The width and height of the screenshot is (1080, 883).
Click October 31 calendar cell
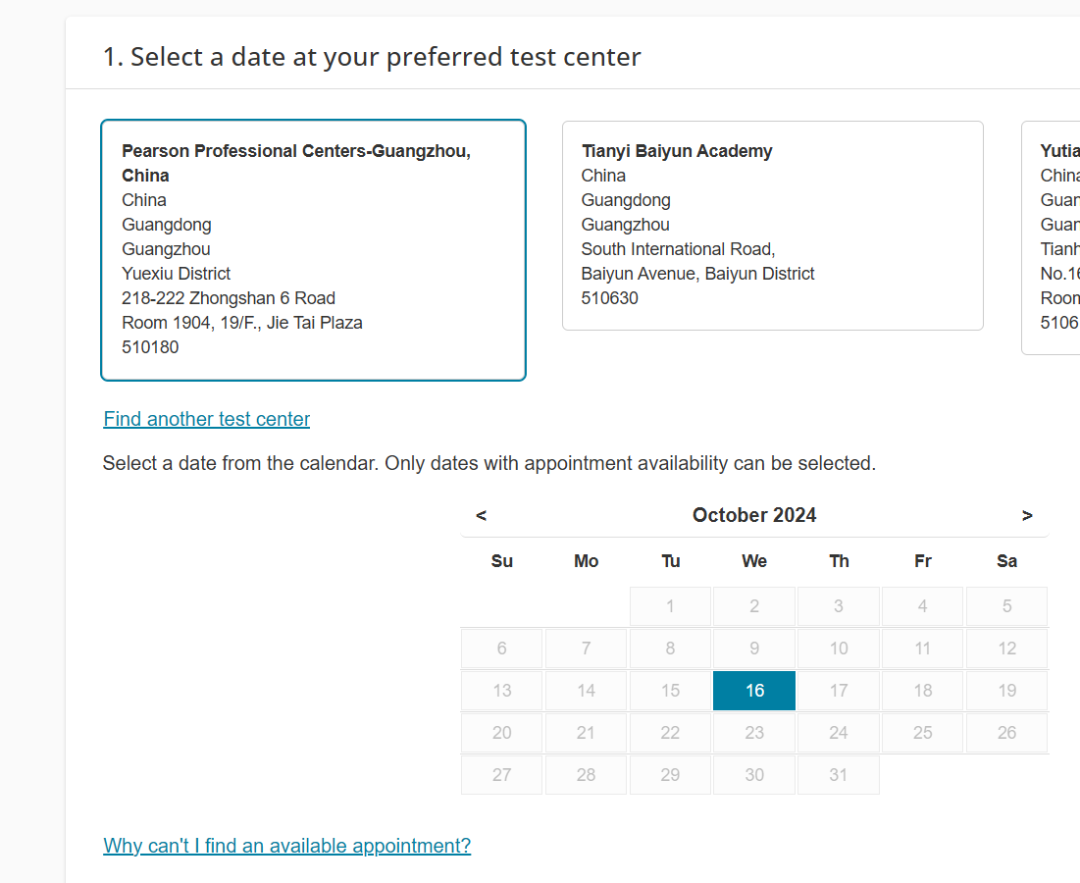(x=838, y=774)
